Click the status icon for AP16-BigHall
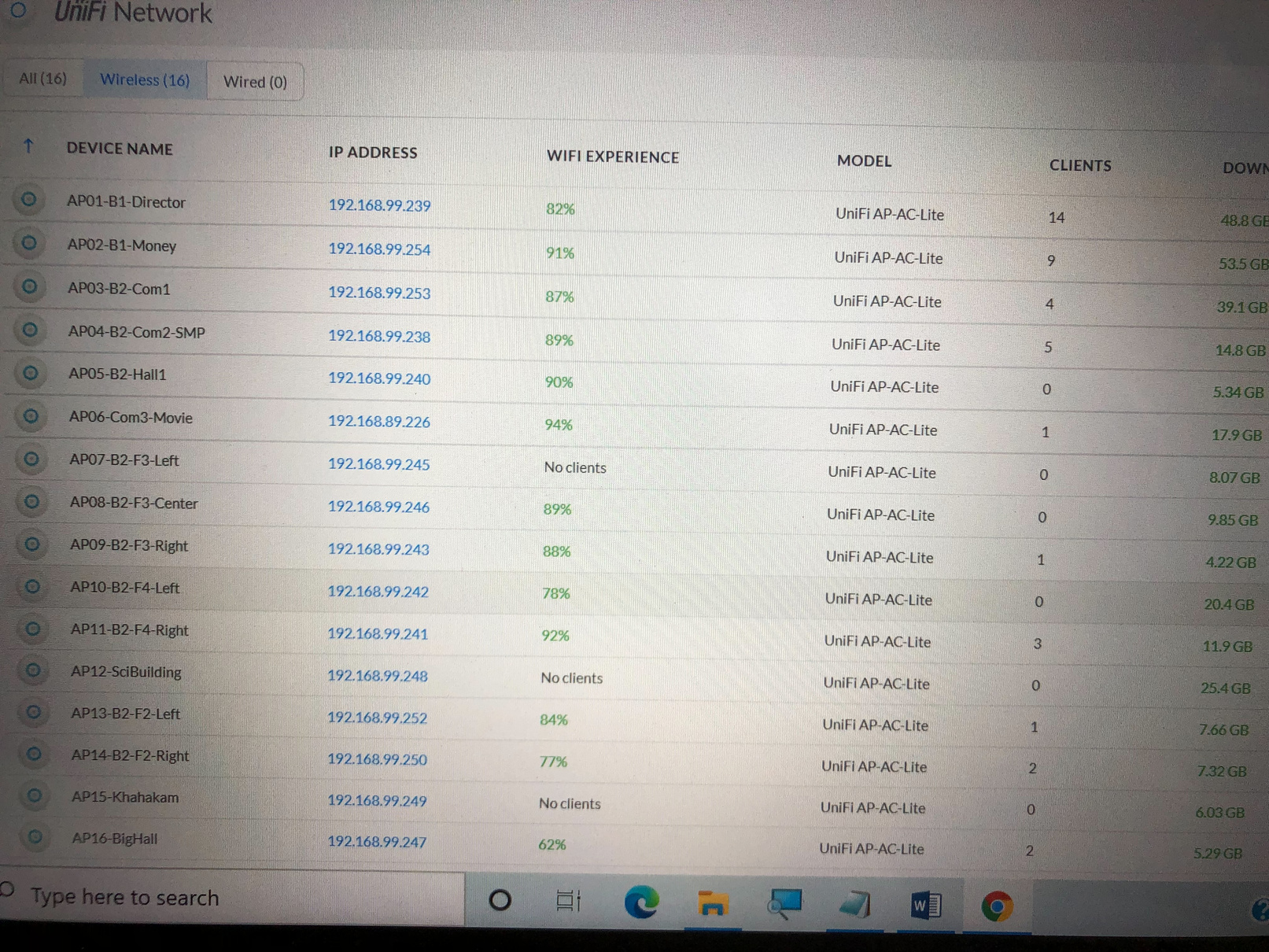1269x952 pixels. pyautogui.click(x=35, y=837)
